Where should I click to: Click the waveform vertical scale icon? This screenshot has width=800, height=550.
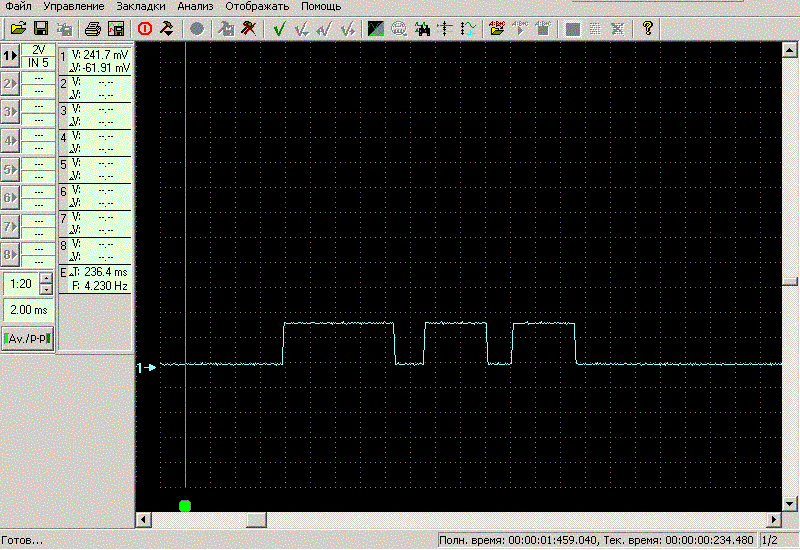(468, 29)
